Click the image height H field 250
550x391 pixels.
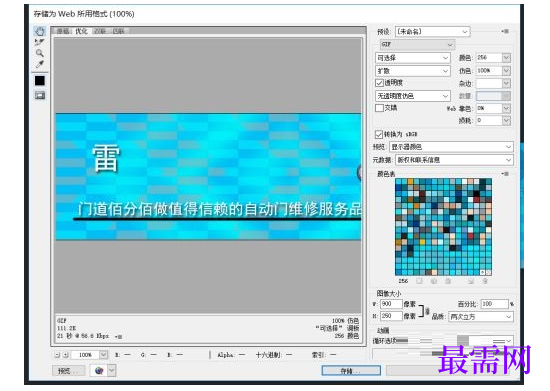click(x=391, y=316)
